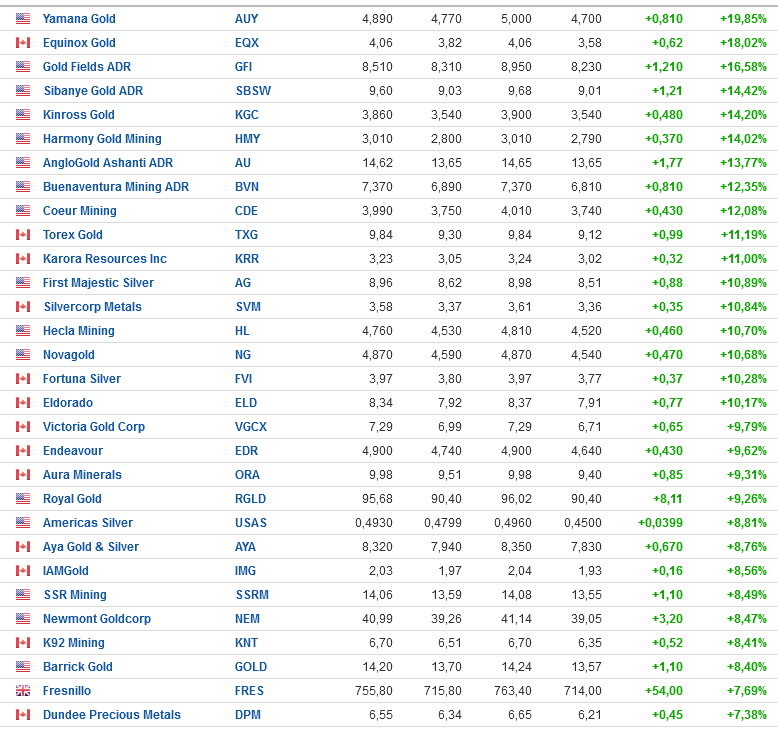Open the K92 Mining link
The width and height of the screenshot is (778, 729).
point(73,643)
